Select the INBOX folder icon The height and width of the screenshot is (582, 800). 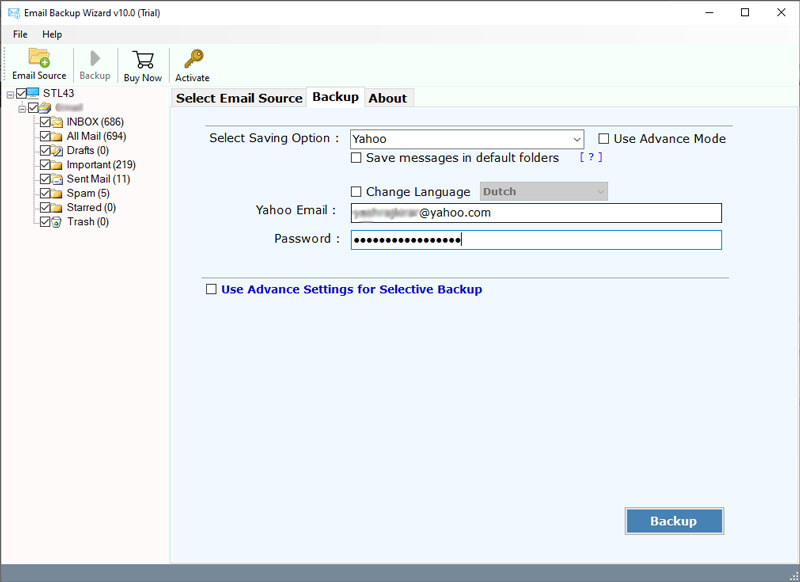coord(58,122)
